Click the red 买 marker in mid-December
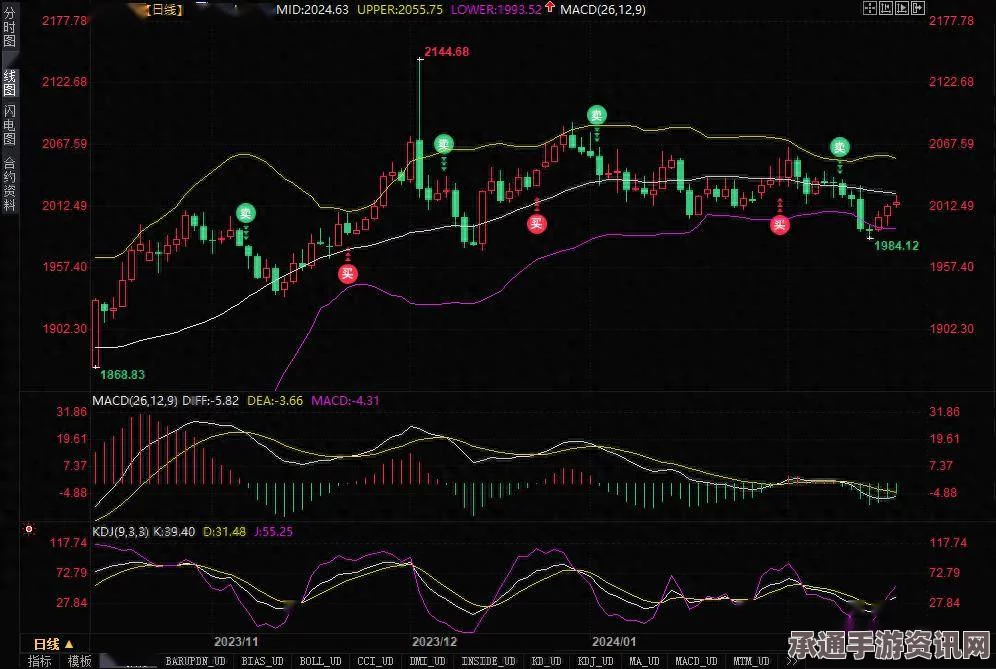This screenshot has height=669, width=996. click(537, 223)
